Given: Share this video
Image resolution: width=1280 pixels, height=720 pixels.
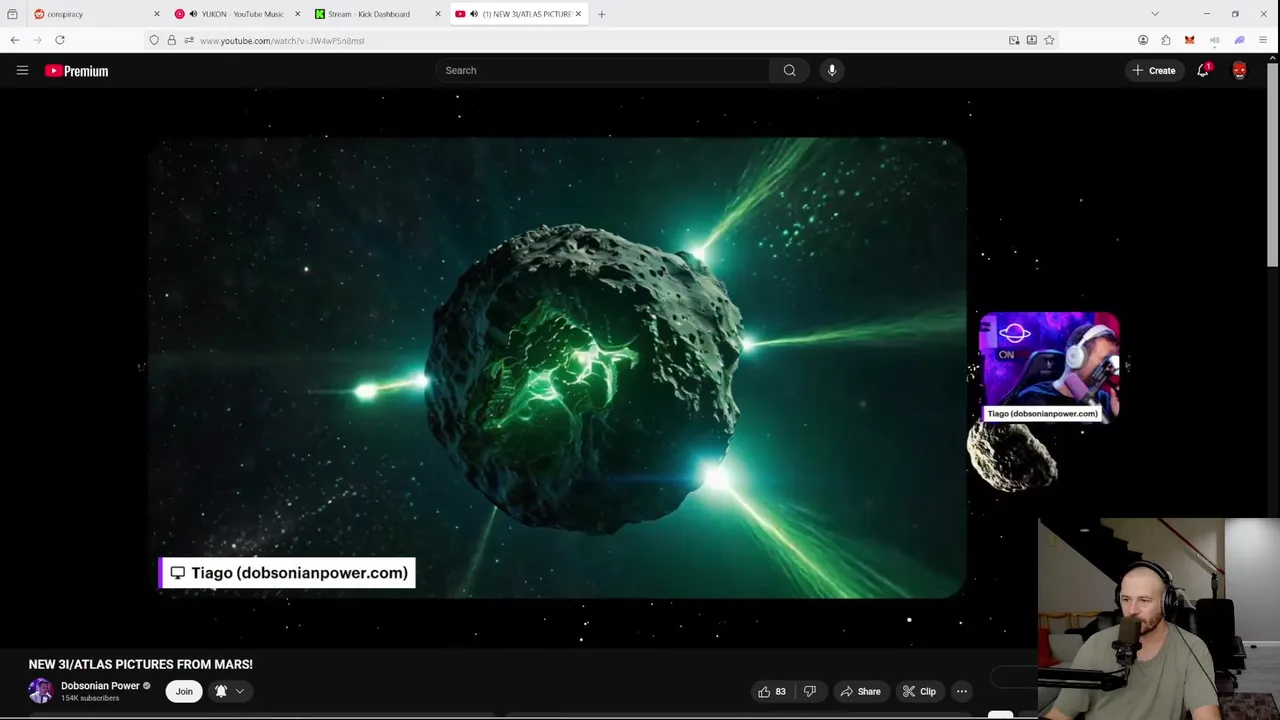Looking at the screenshot, I should (x=860, y=691).
